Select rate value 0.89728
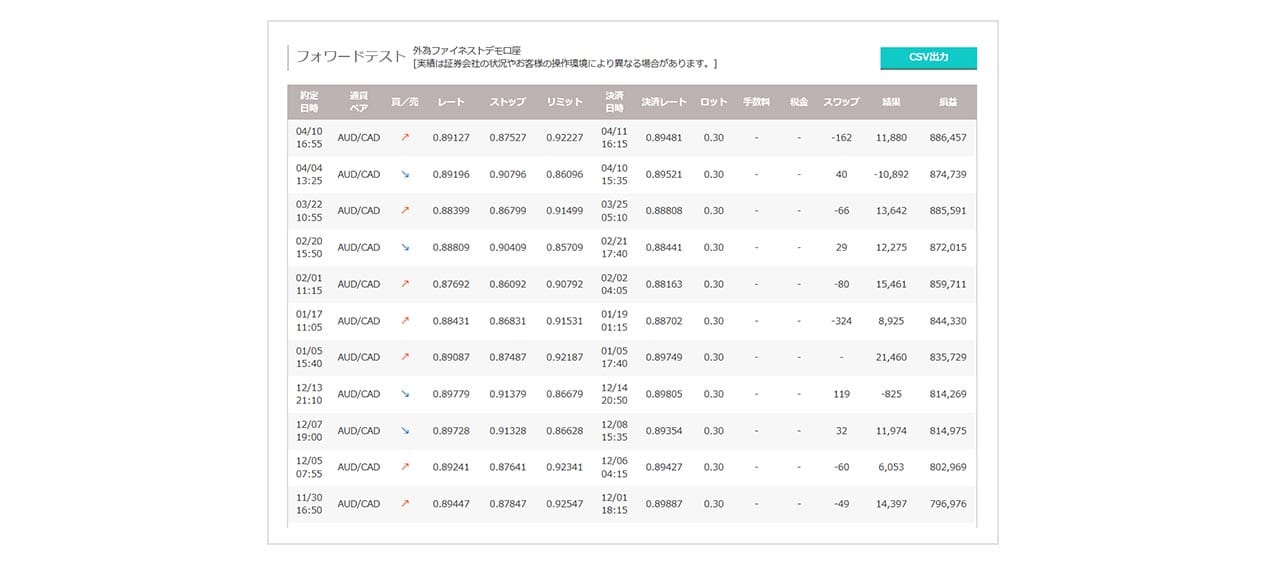Screen dimensions: 1266x564 451,431
